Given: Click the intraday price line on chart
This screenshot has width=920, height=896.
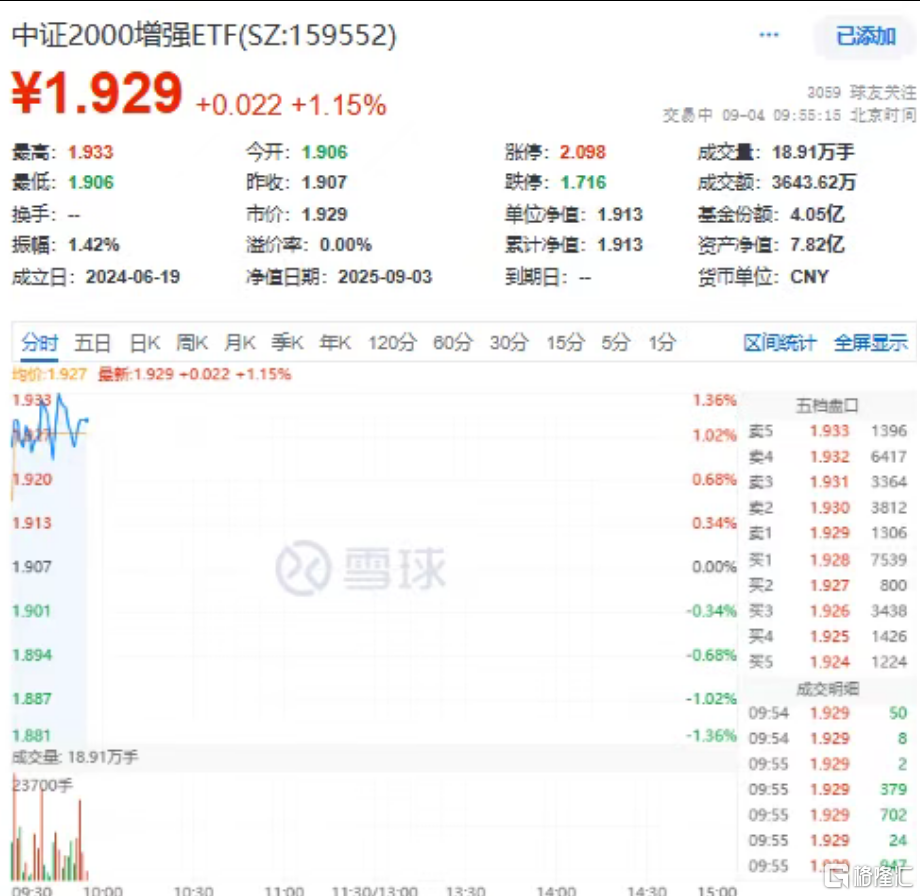Looking at the screenshot, I should [x=50, y=426].
